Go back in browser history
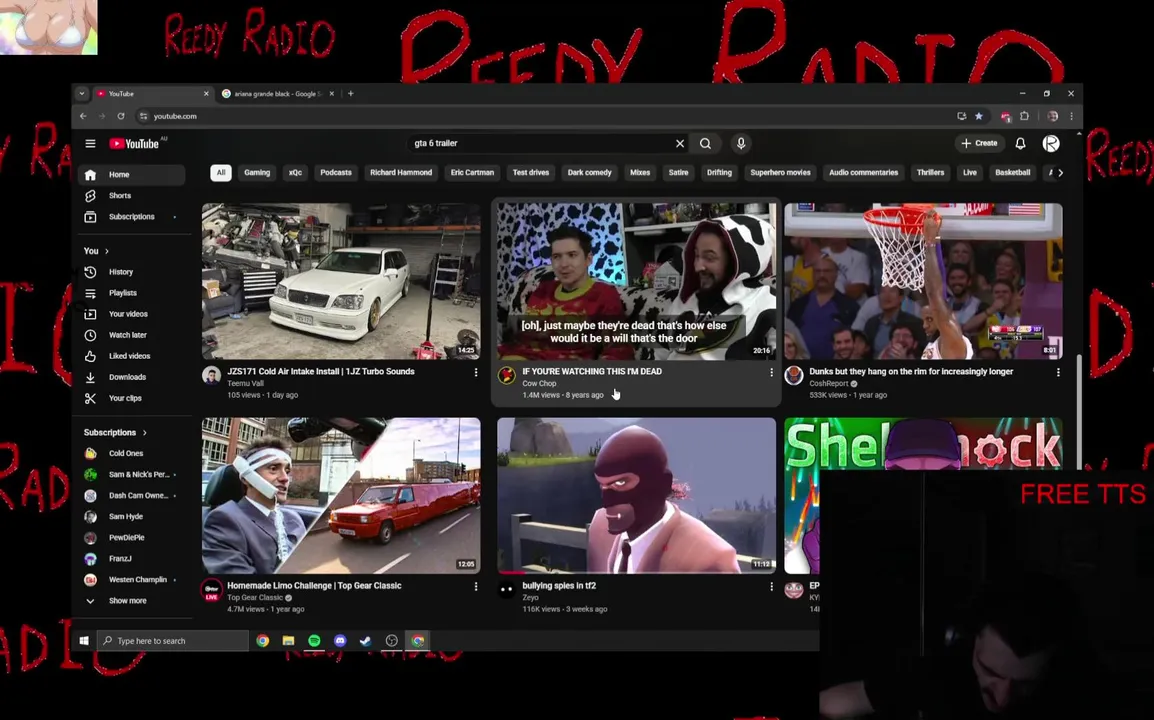1154x720 pixels. coord(82,116)
